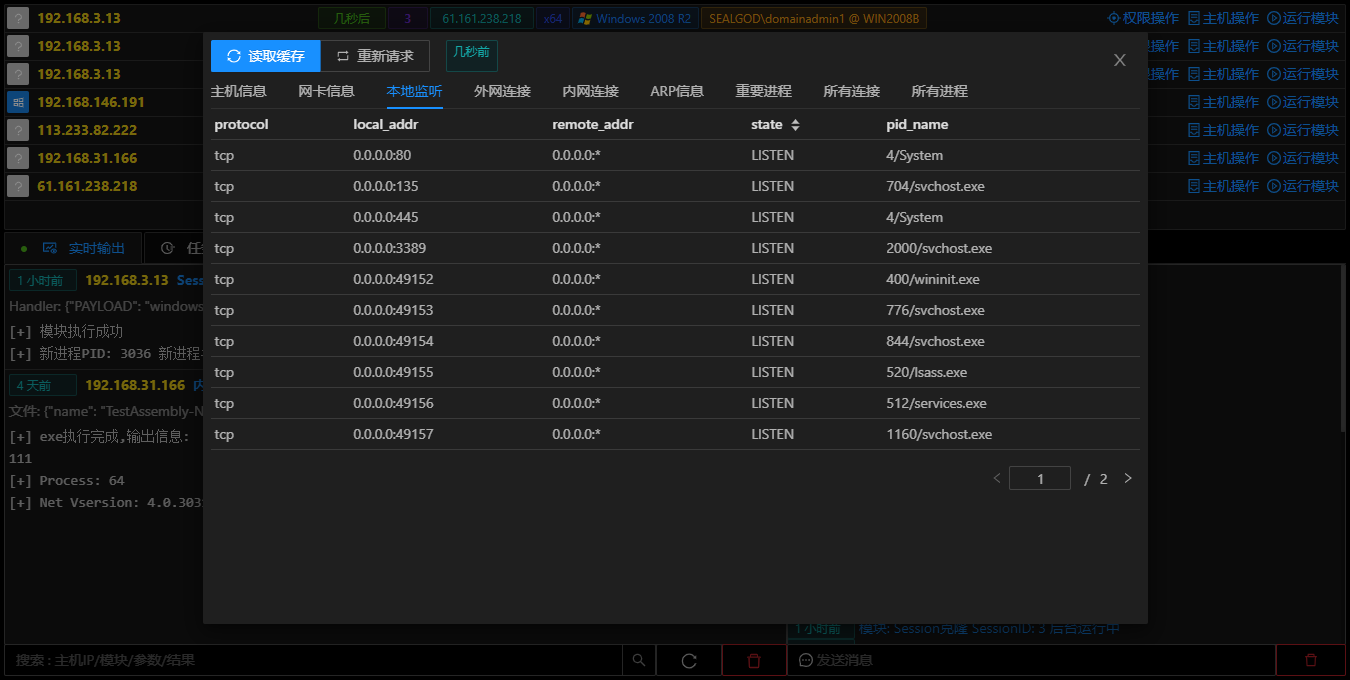Click the pid_name column header

(917, 124)
